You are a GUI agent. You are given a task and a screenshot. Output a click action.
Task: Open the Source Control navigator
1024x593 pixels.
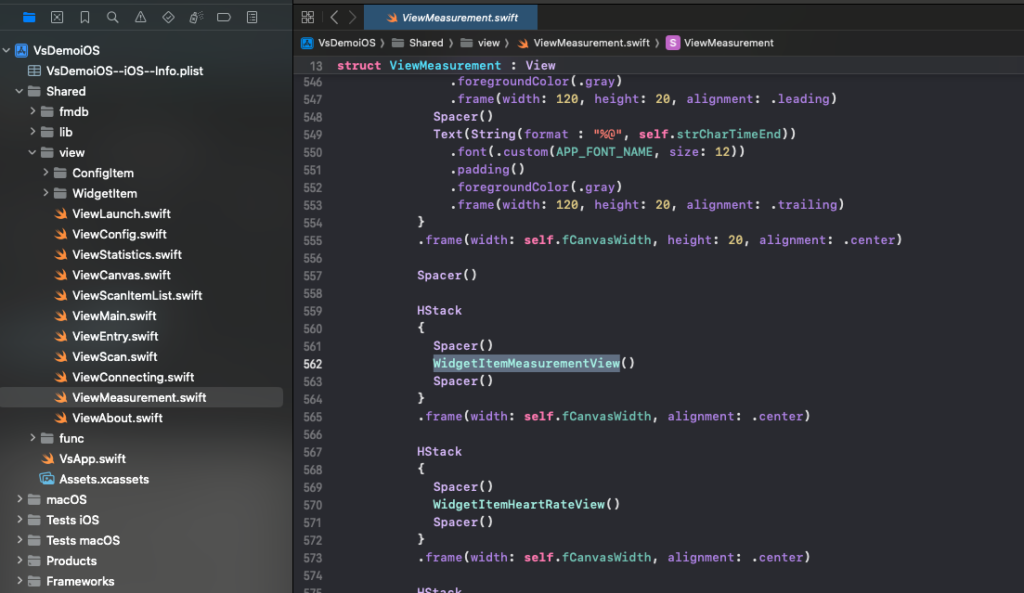[x=57, y=17]
